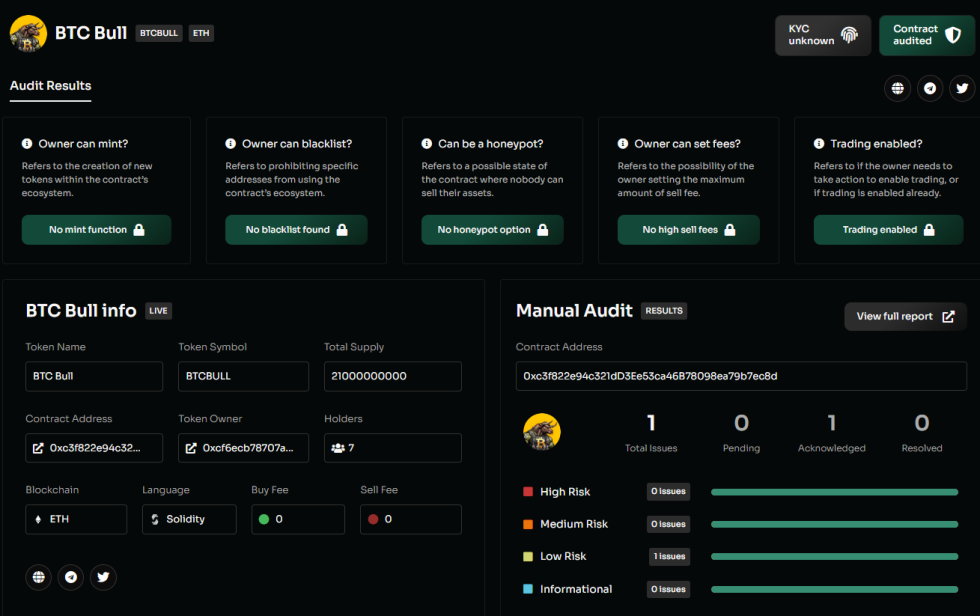
Task: Click the top-right globe website icon
Action: pyautogui.click(x=898, y=88)
